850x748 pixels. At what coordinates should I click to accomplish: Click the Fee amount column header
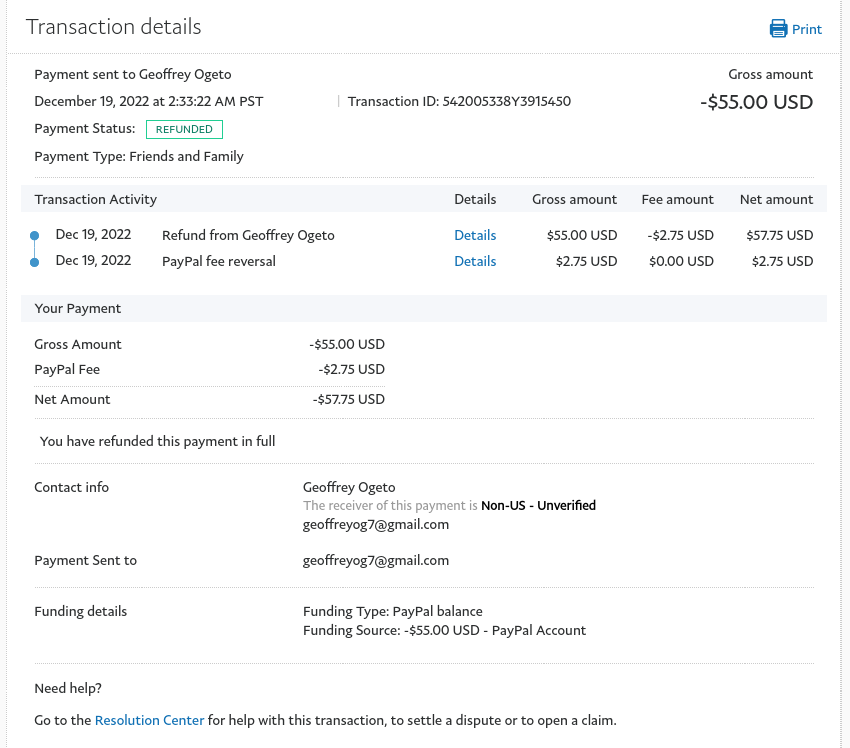click(677, 199)
